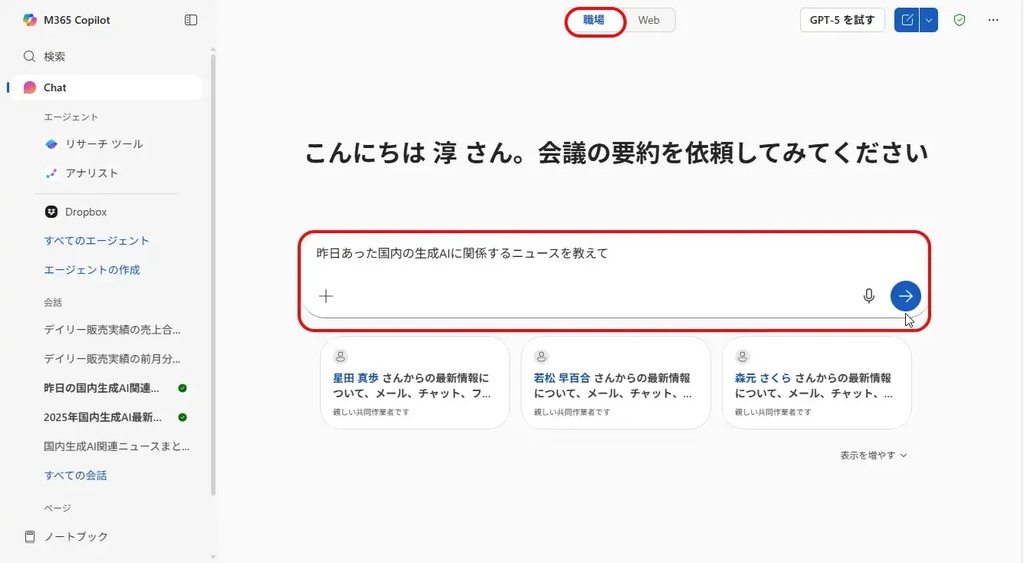This screenshot has height=563, width=1024.
Task: Collapse the sidebar with the panel icon
Action: point(191,20)
